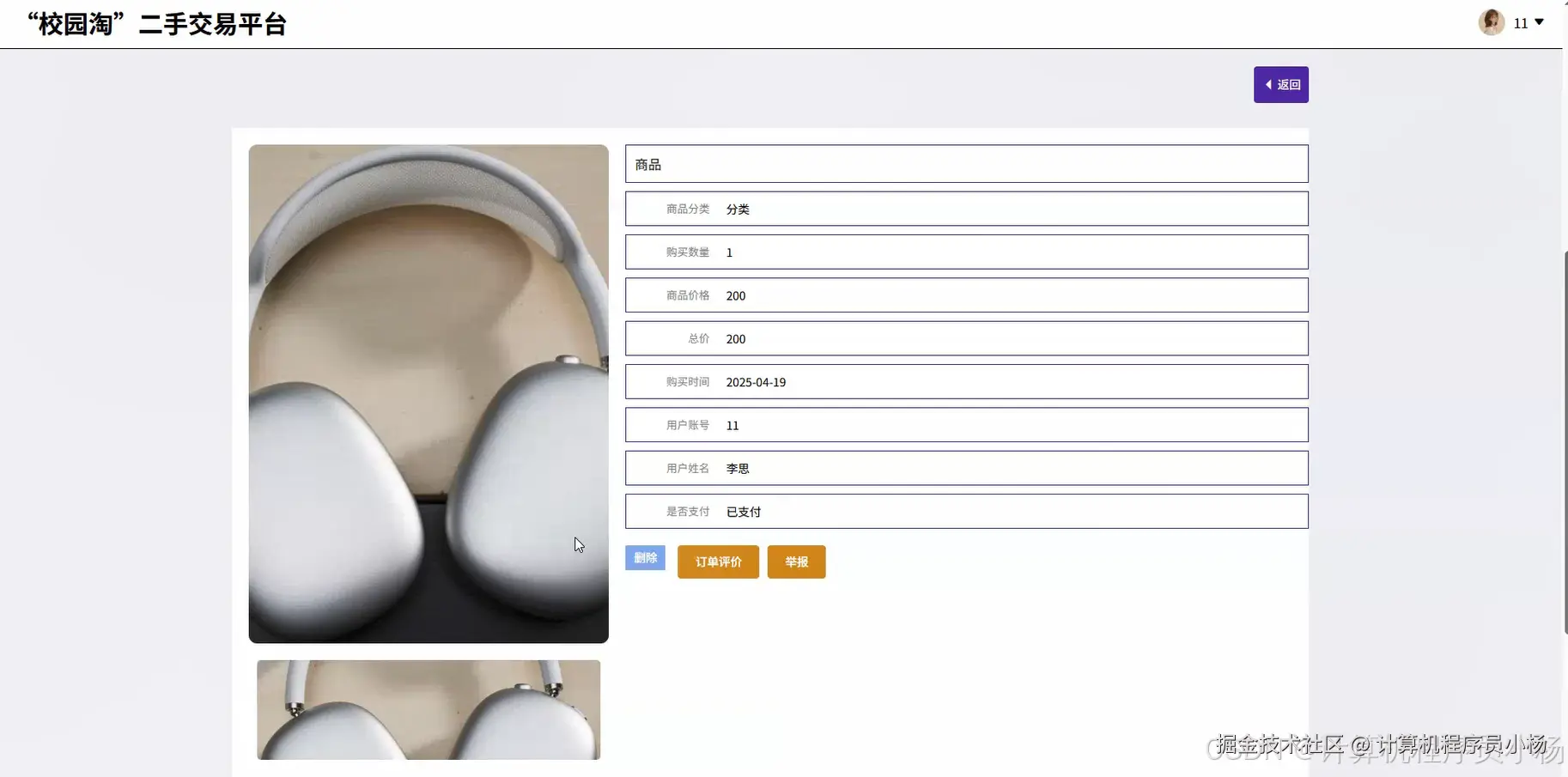Click the 商品分类 value 分类
The width and height of the screenshot is (1568, 777).
point(738,209)
